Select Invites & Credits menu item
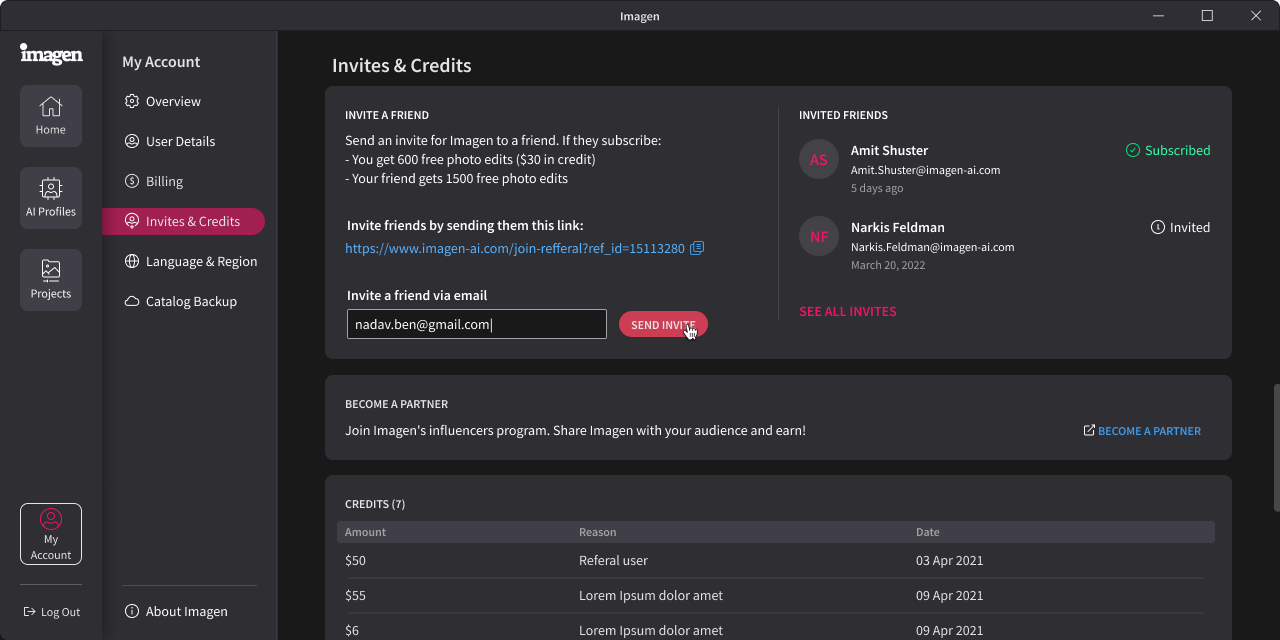Image resolution: width=1280 pixels, height=640 pixels. [x=183, y=221]
